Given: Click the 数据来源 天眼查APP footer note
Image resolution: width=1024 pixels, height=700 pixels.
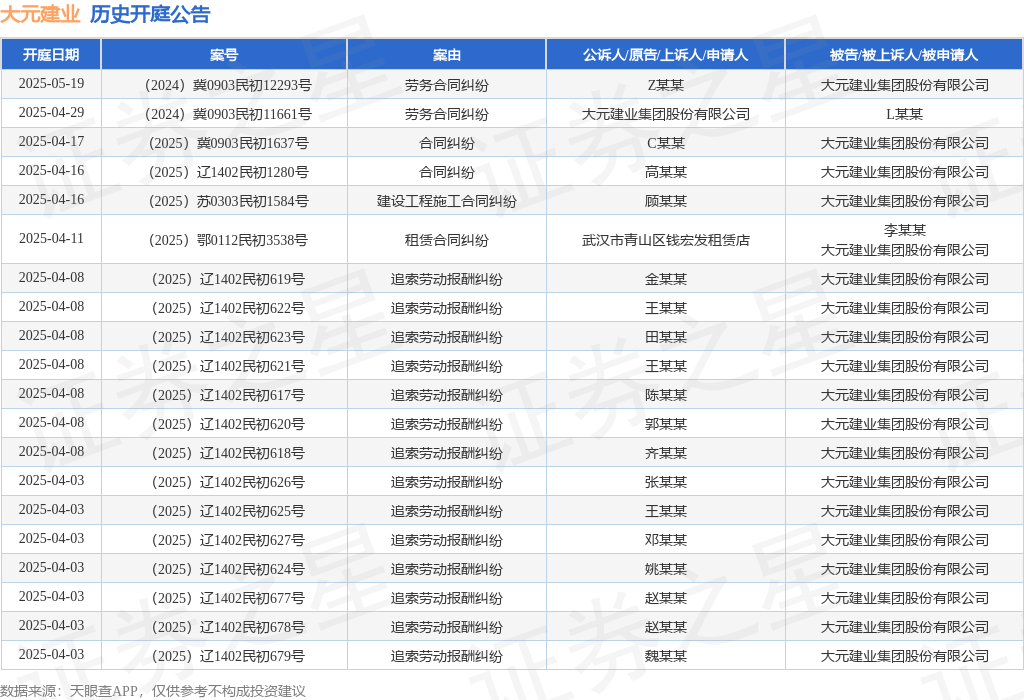Looking at the screenshot, I should pyautogui.click(x=153, y=691).
